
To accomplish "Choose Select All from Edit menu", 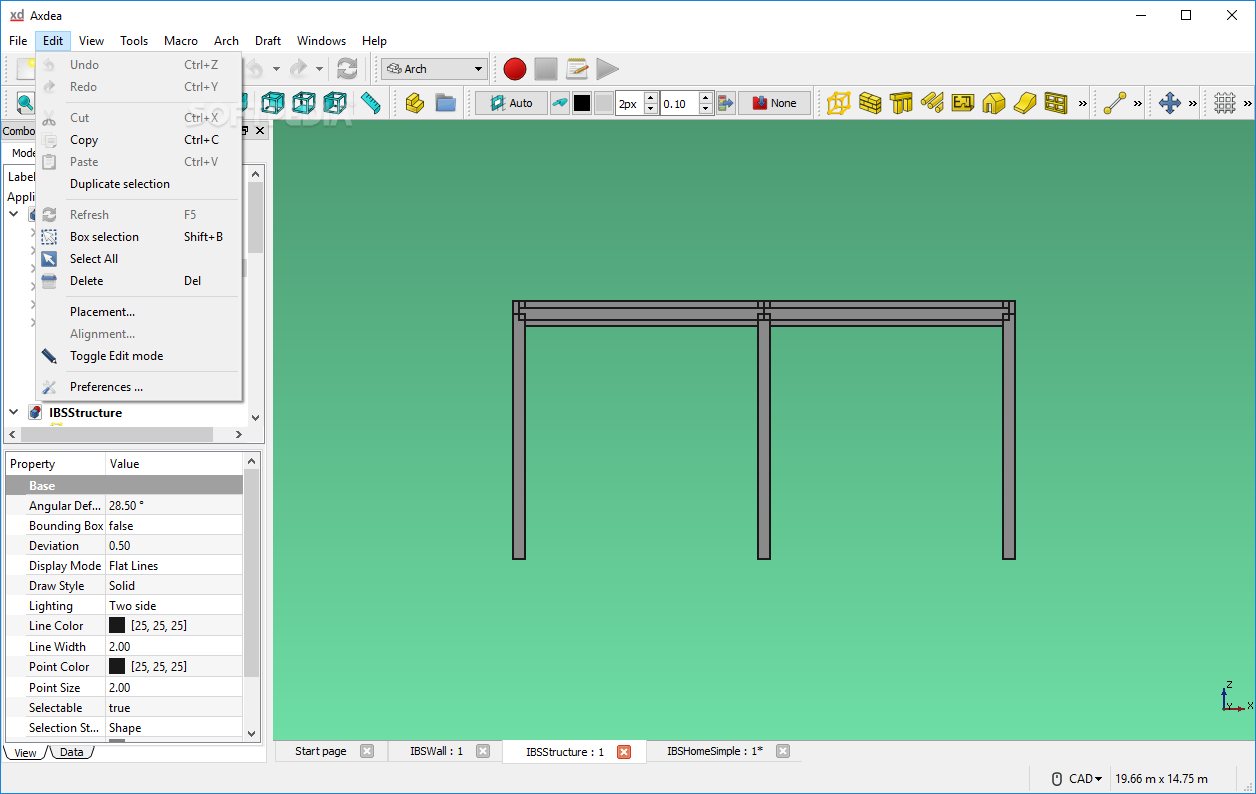I will [x=138, y=259].
